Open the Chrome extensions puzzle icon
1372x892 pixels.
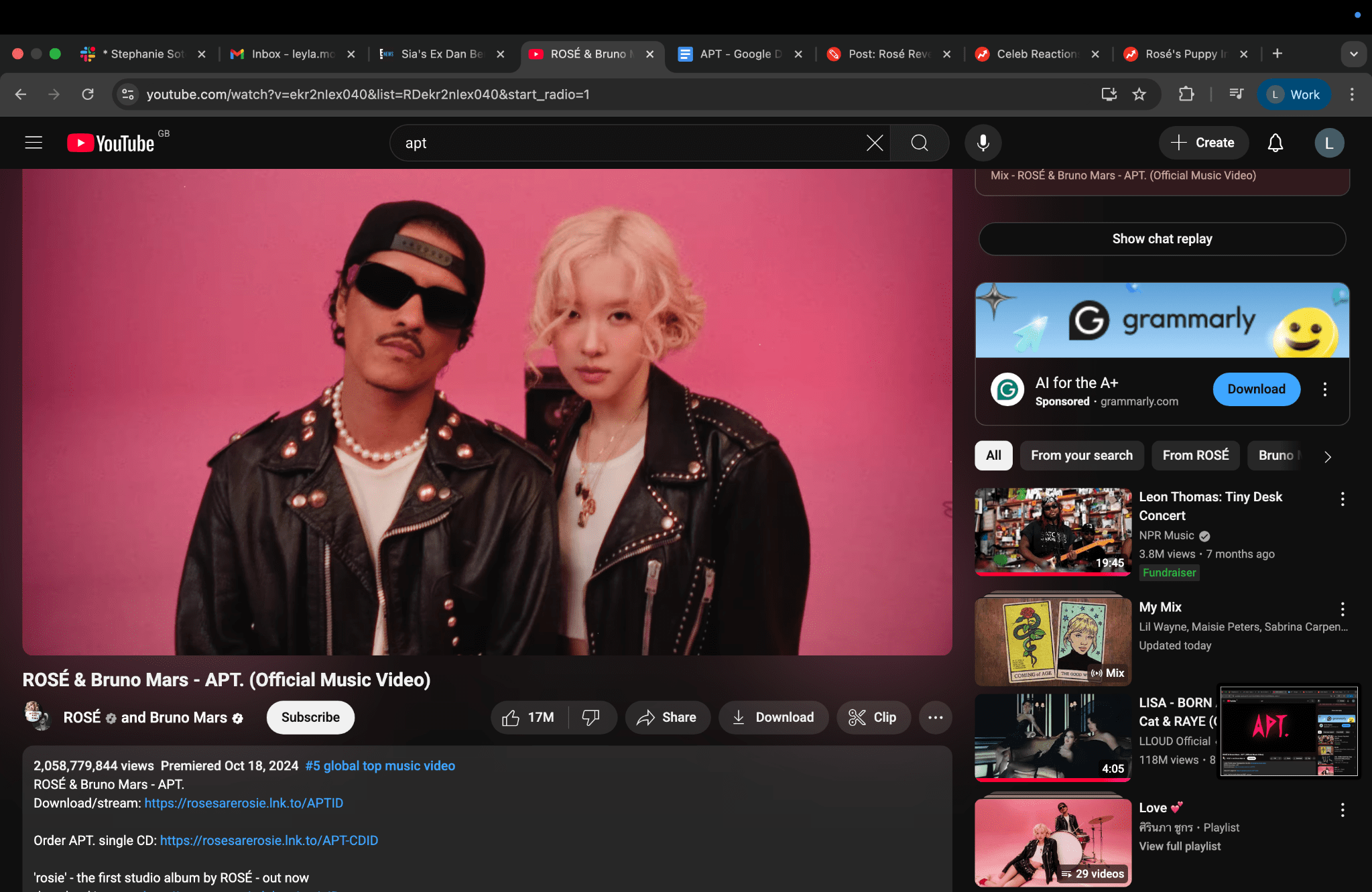tap(1186, 94)
